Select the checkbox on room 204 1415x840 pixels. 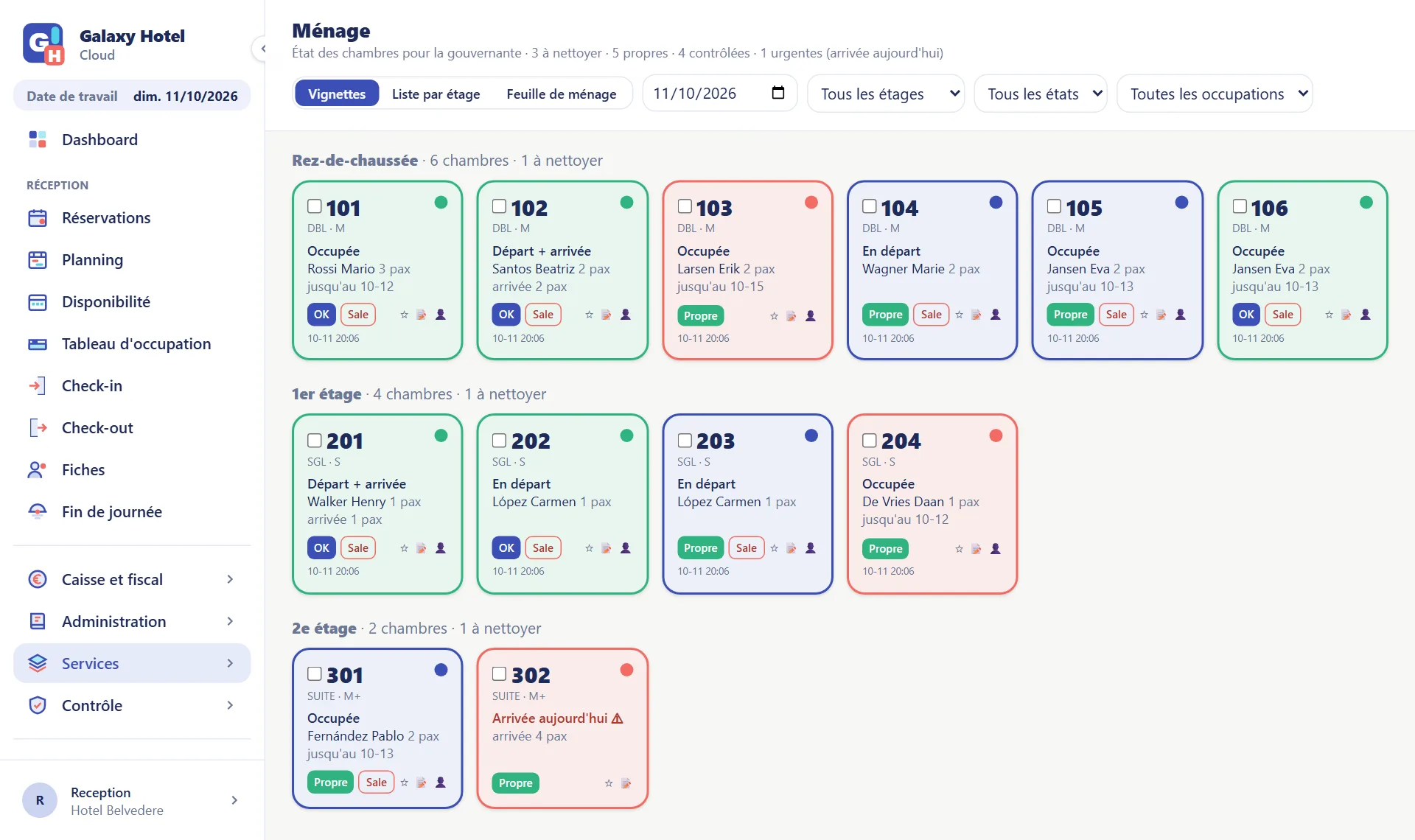point(870,440)
